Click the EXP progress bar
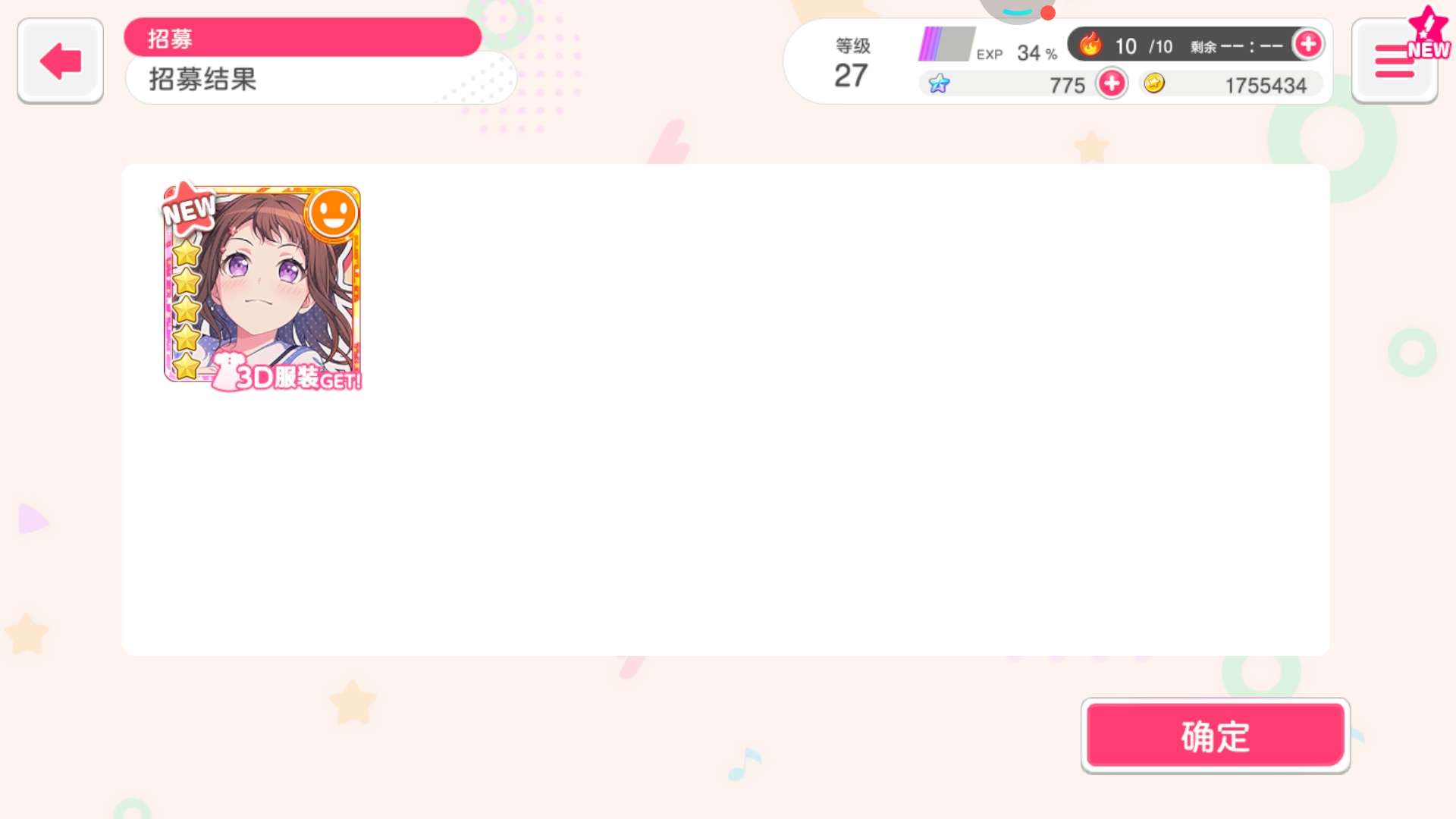 (946, 44)
